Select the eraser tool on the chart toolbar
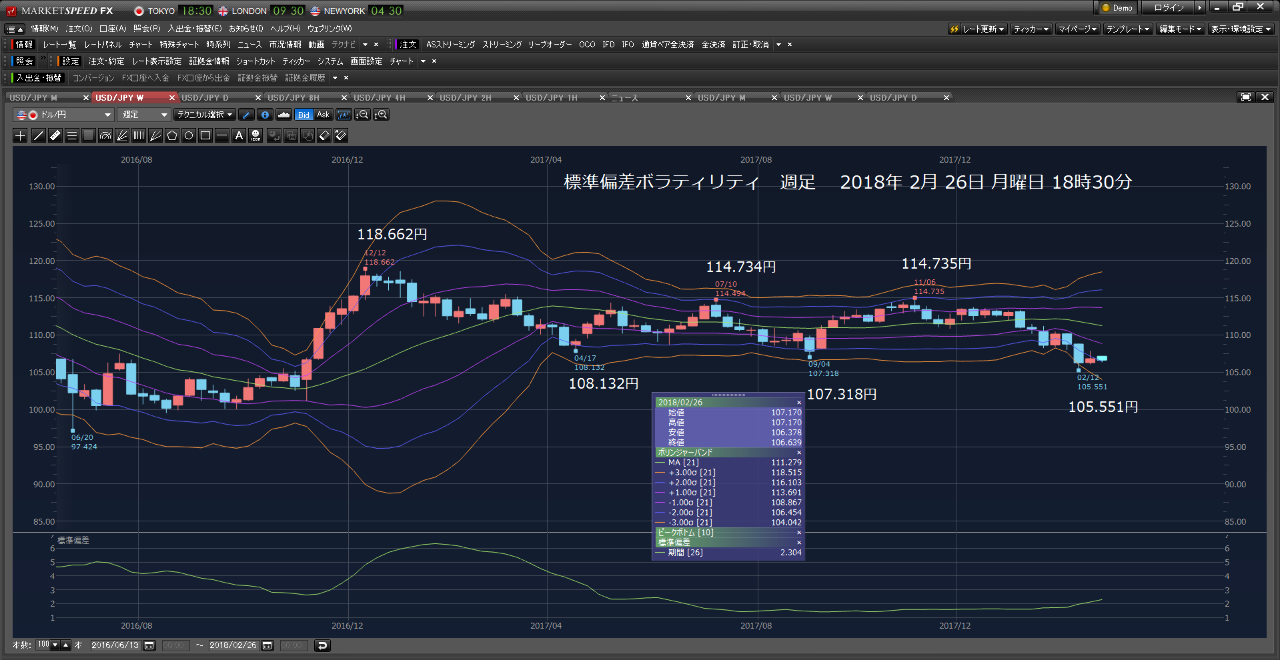Screen dimensions: 1280x660 [322, 135]
